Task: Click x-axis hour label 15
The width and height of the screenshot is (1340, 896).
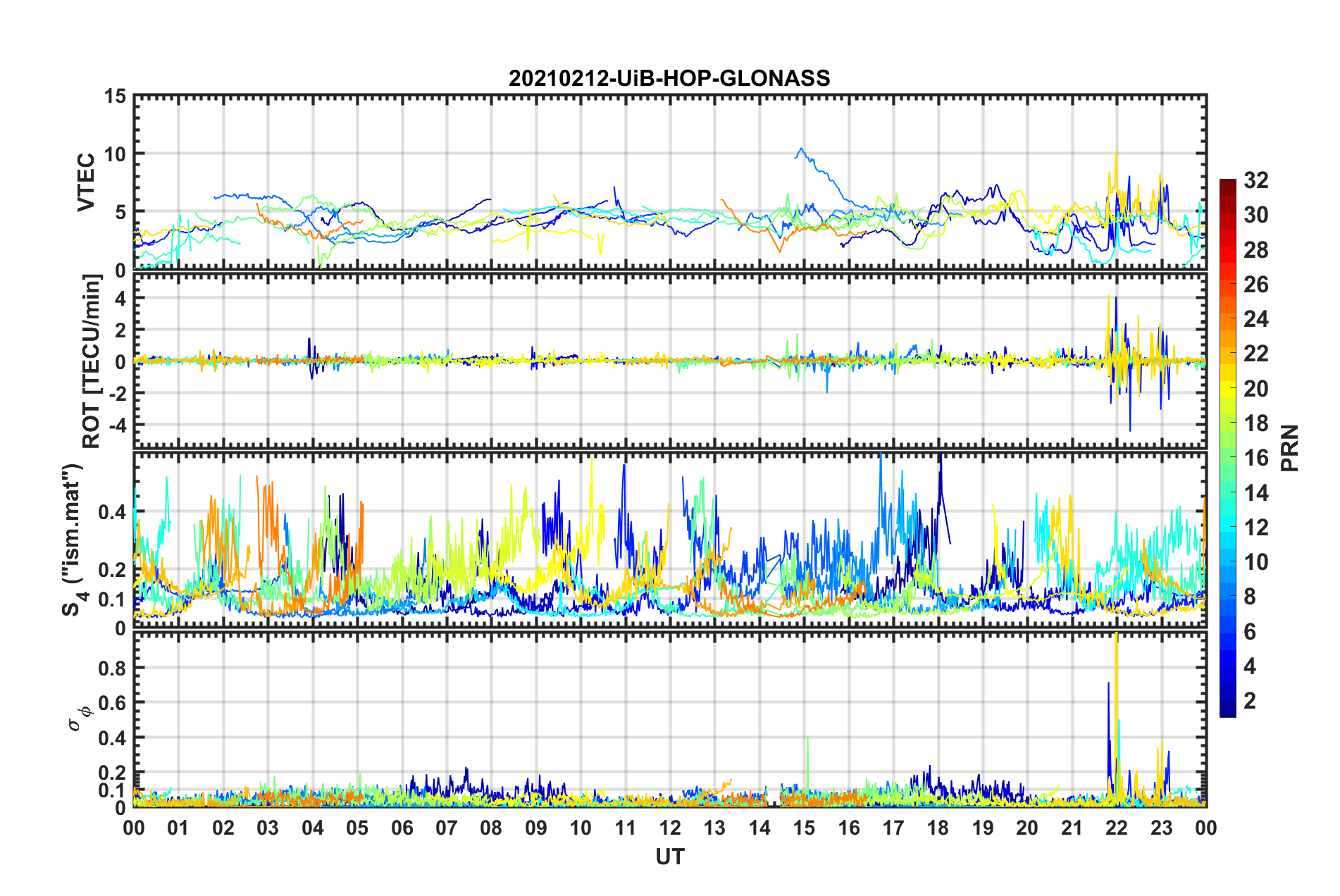Action: pos(804,828)
